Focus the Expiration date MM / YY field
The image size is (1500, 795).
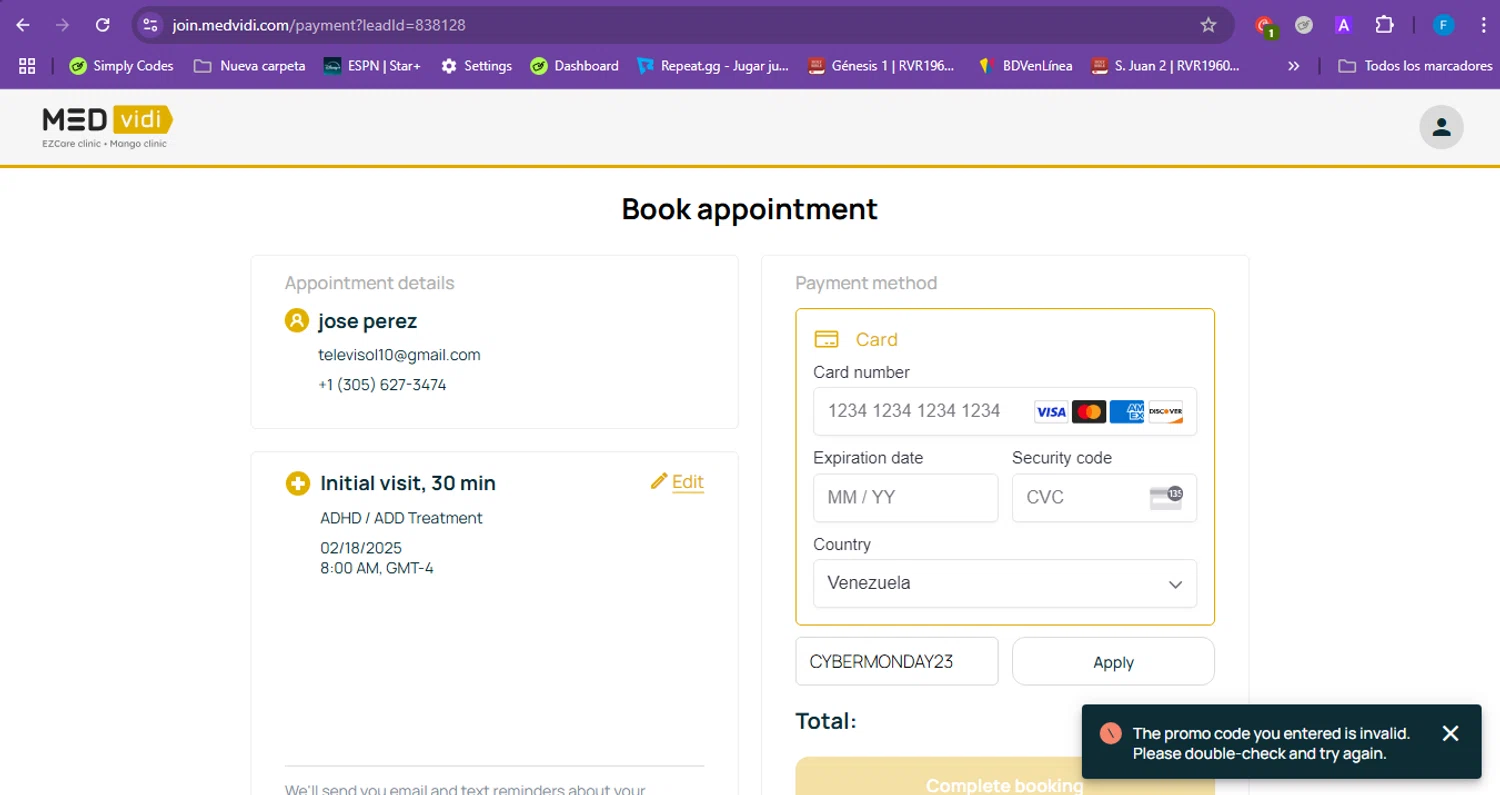coord(905,497)
